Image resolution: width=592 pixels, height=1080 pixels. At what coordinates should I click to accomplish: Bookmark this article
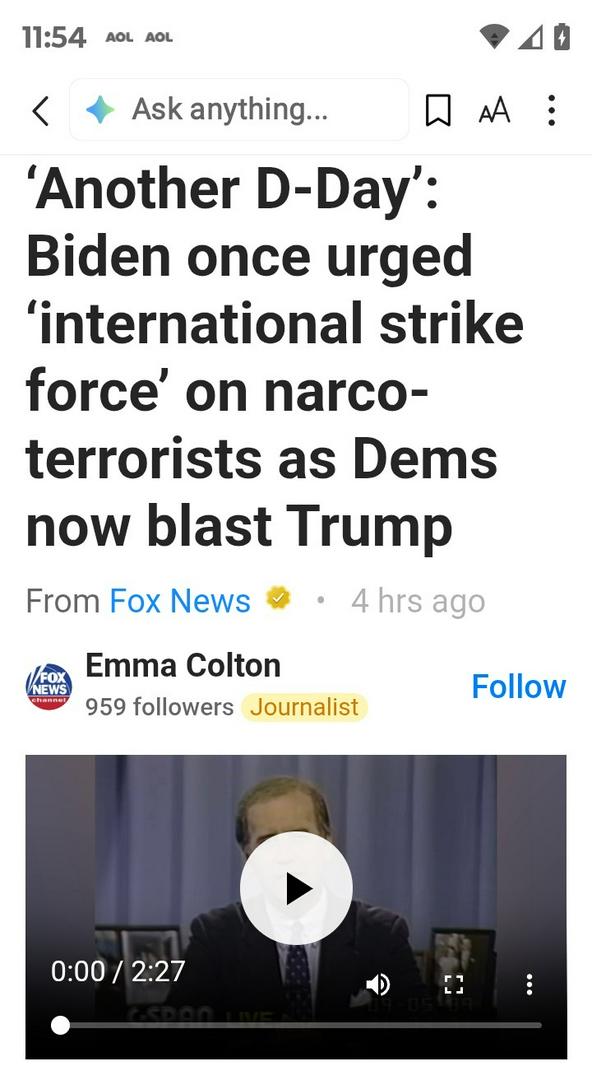pos(438,110)
